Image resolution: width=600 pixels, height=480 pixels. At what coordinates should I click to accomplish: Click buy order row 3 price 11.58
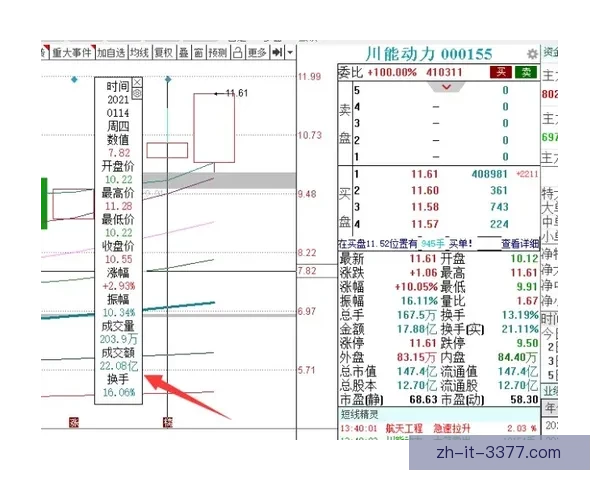(x=424, y=207)
